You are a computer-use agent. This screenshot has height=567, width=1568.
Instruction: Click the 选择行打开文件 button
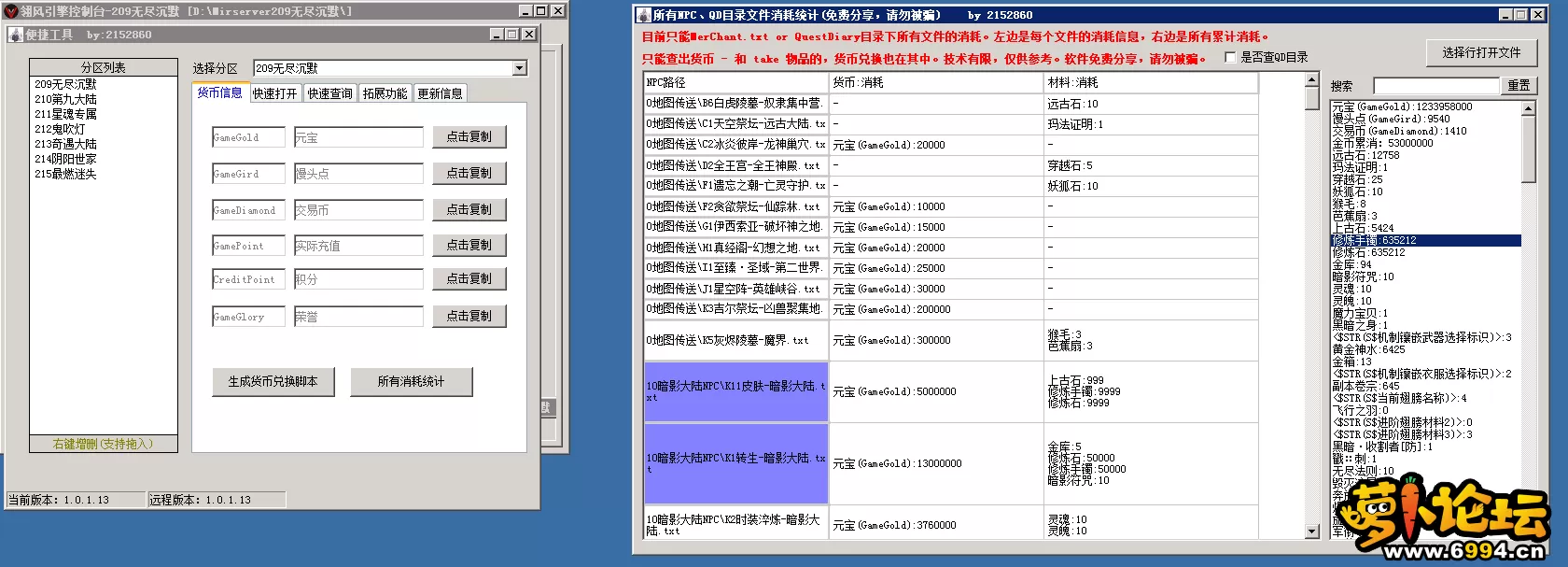pyautogui.click(x=1481, y=52)
